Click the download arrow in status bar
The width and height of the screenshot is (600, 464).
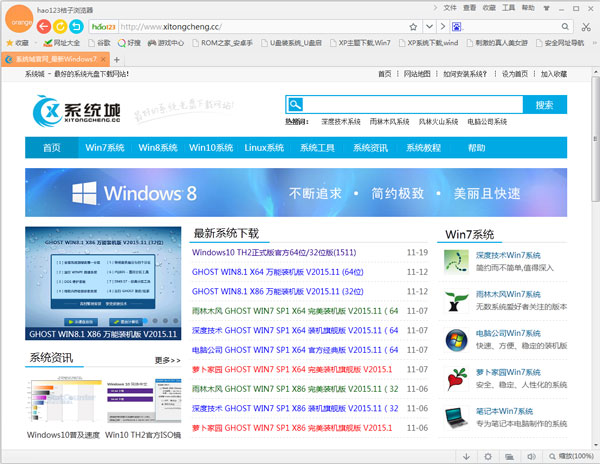click(x=466, y=456)
